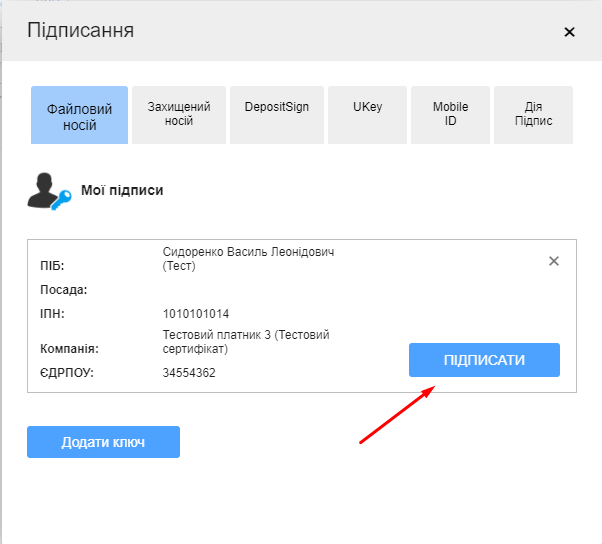This screenshot has height=544, width=602.
Task: Click the ПІБ label
Action: tap(52, 266)
